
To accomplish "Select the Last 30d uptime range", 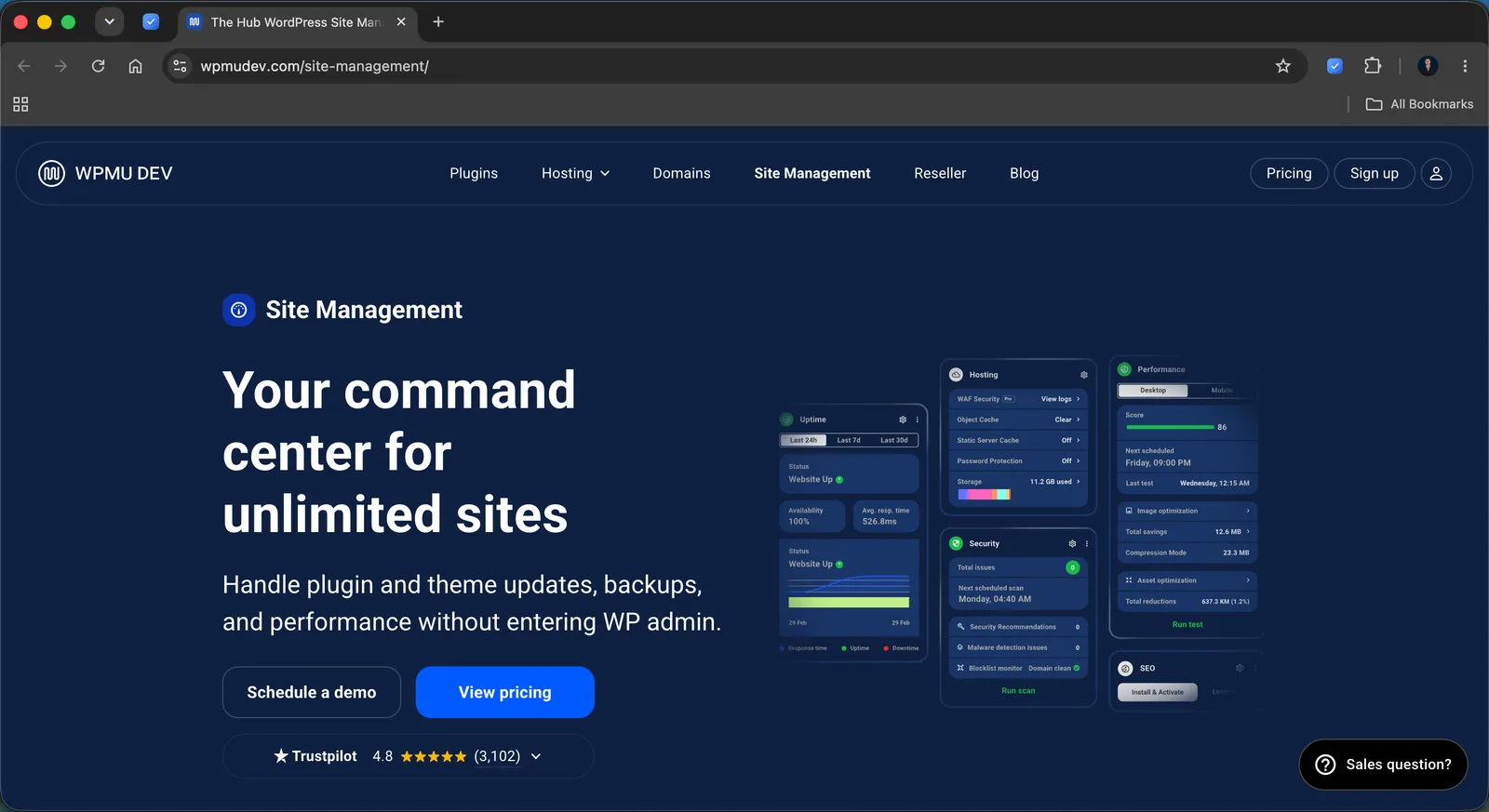I will point(894,440).
